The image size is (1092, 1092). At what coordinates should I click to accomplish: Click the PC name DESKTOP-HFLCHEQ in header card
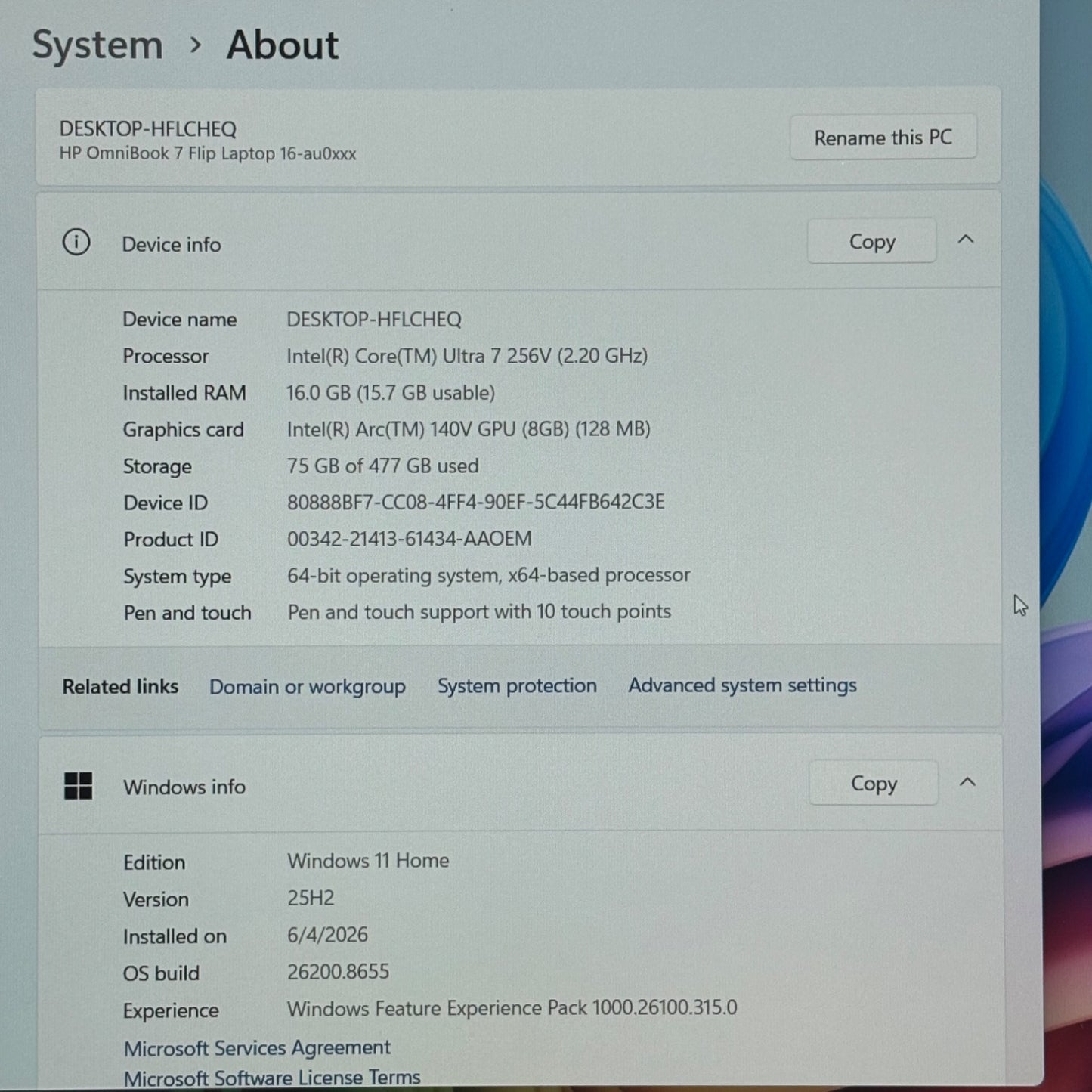[148, 129]
